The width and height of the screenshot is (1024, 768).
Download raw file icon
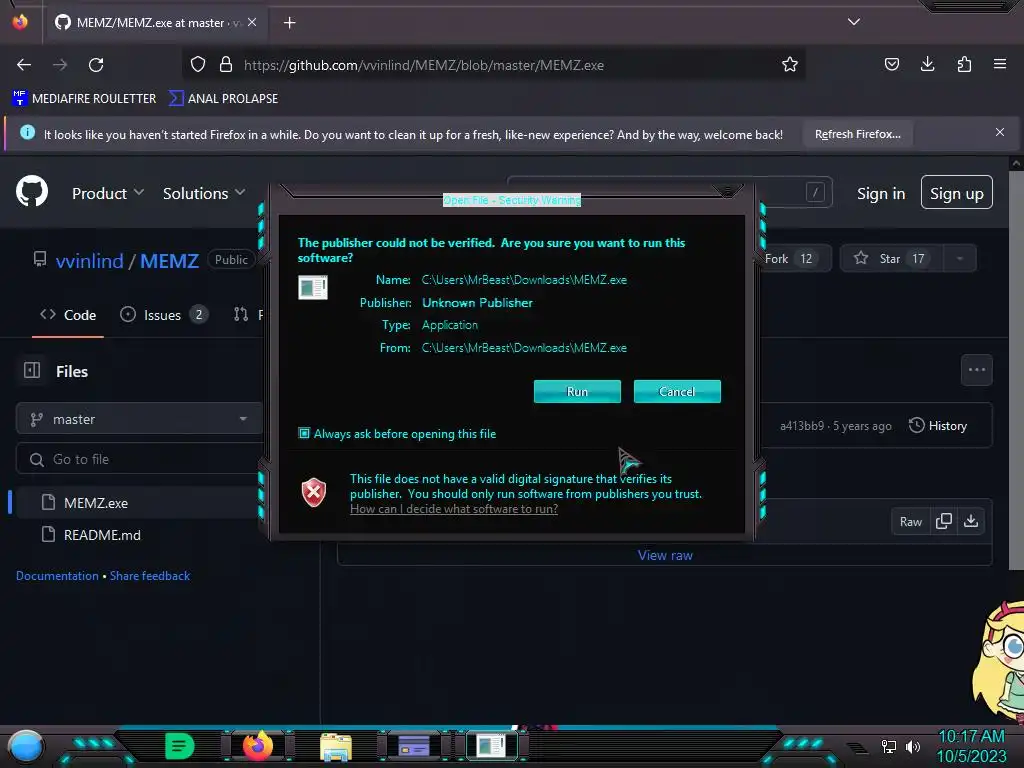click(x=971, y=521)
